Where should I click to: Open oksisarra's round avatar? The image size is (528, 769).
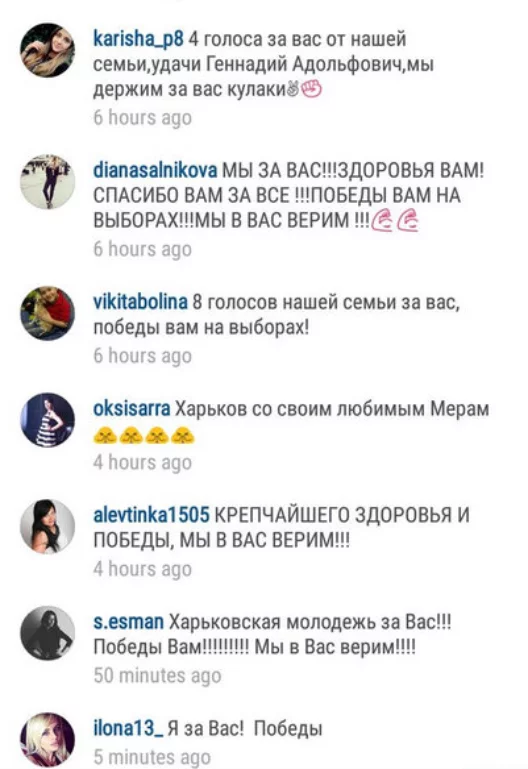[x=48, y=420]
